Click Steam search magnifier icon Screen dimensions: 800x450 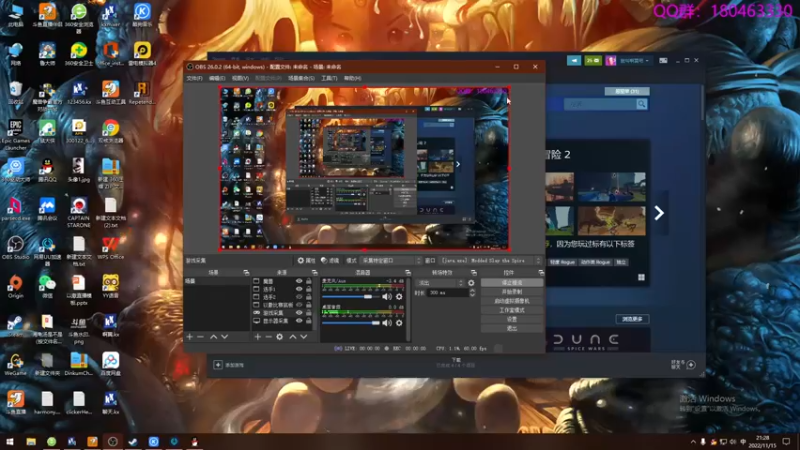pos(642,104)
